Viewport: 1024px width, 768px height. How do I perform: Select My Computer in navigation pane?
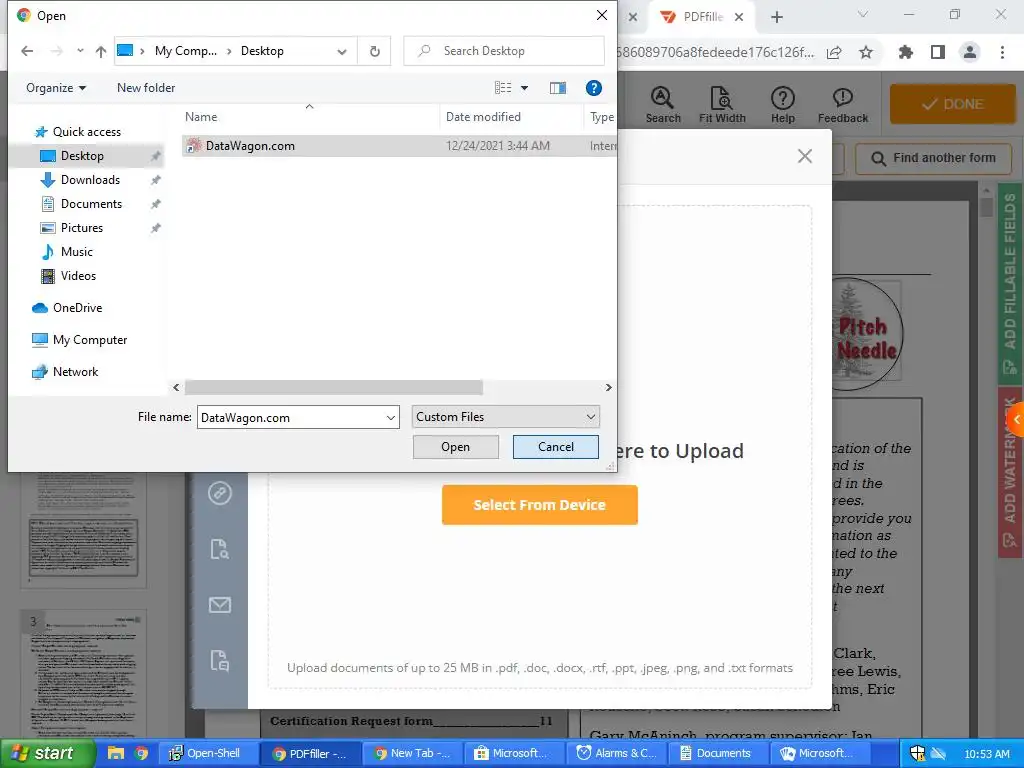(89, 340)
